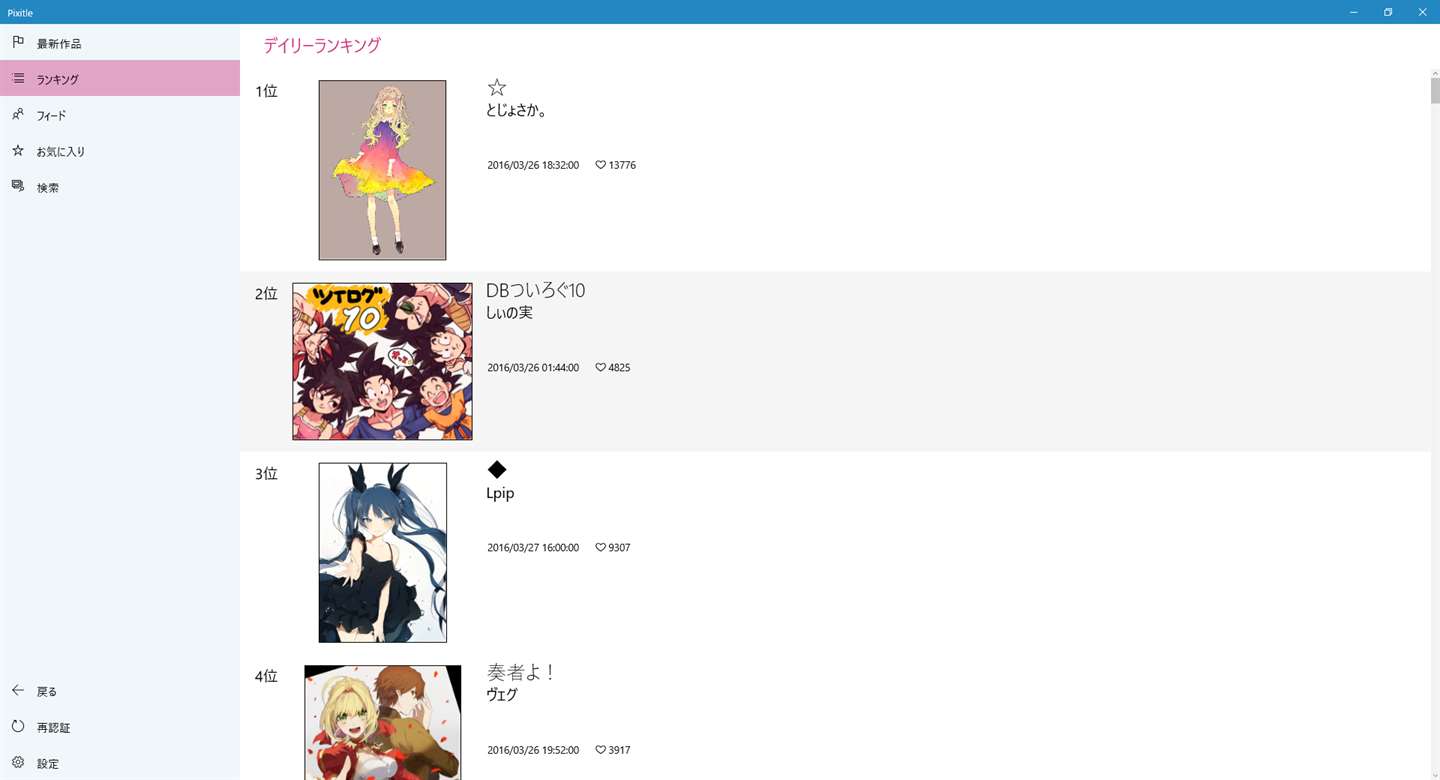Click the heart icon beside 13776
This screenshot has width=1440, height=780.
(601, 165)
